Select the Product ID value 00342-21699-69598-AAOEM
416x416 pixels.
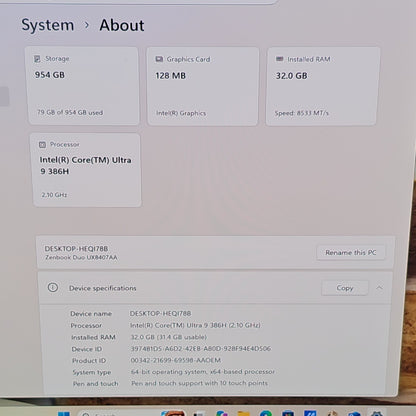[x=176, y=361]
